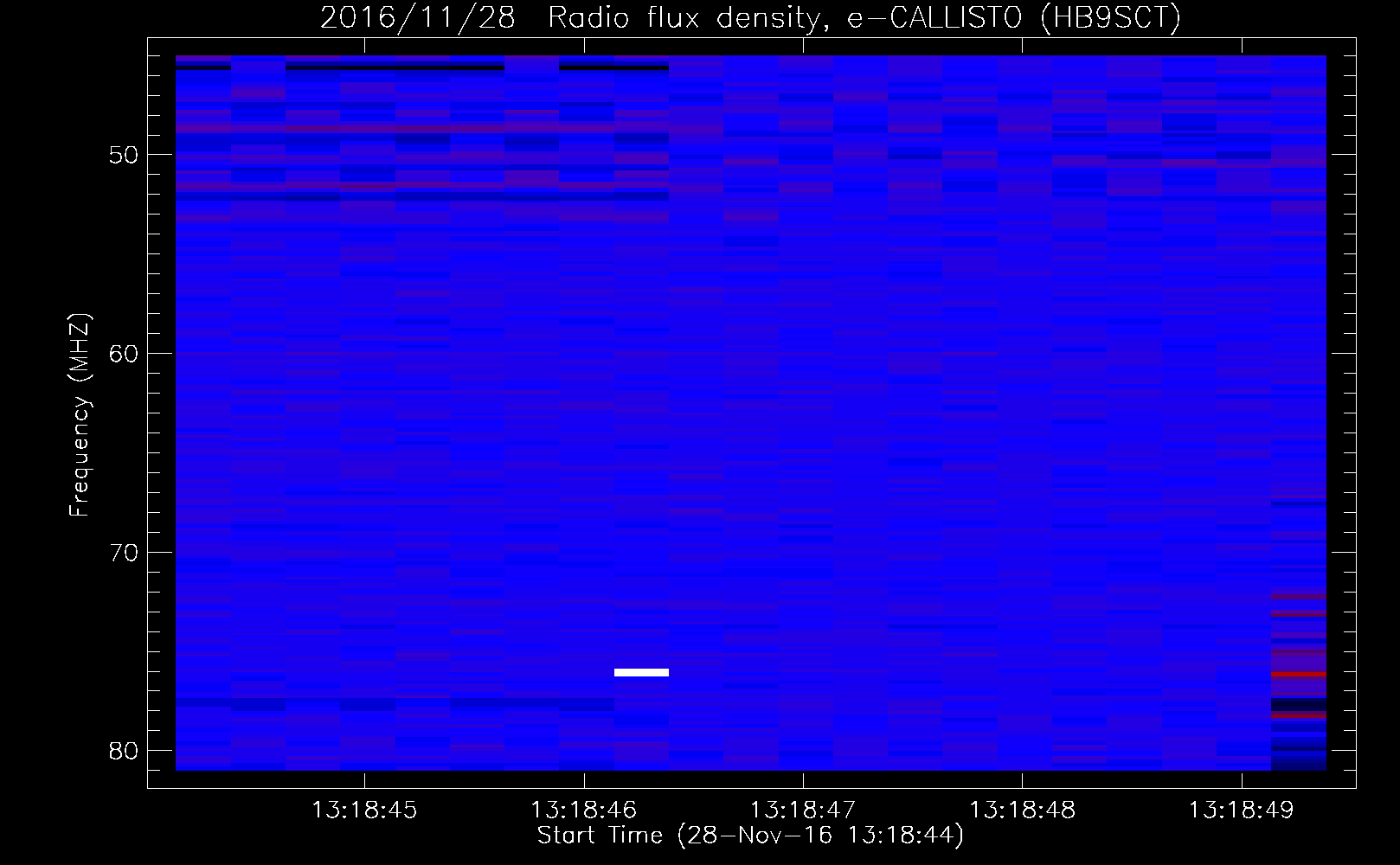
Task: Click the bright red band near 76 MHz
Action: (x=1299, y=673)
